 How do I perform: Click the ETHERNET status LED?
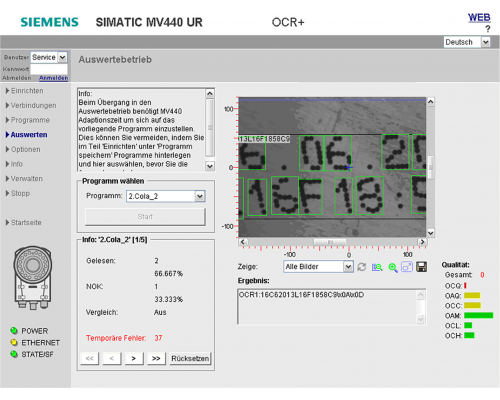pos(14,342)
